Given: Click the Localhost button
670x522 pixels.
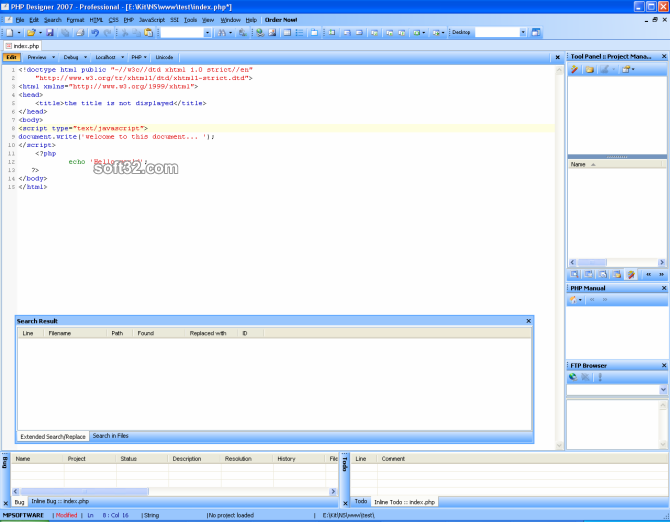Looking at the screenshot, I should click(x=105, y=57).
